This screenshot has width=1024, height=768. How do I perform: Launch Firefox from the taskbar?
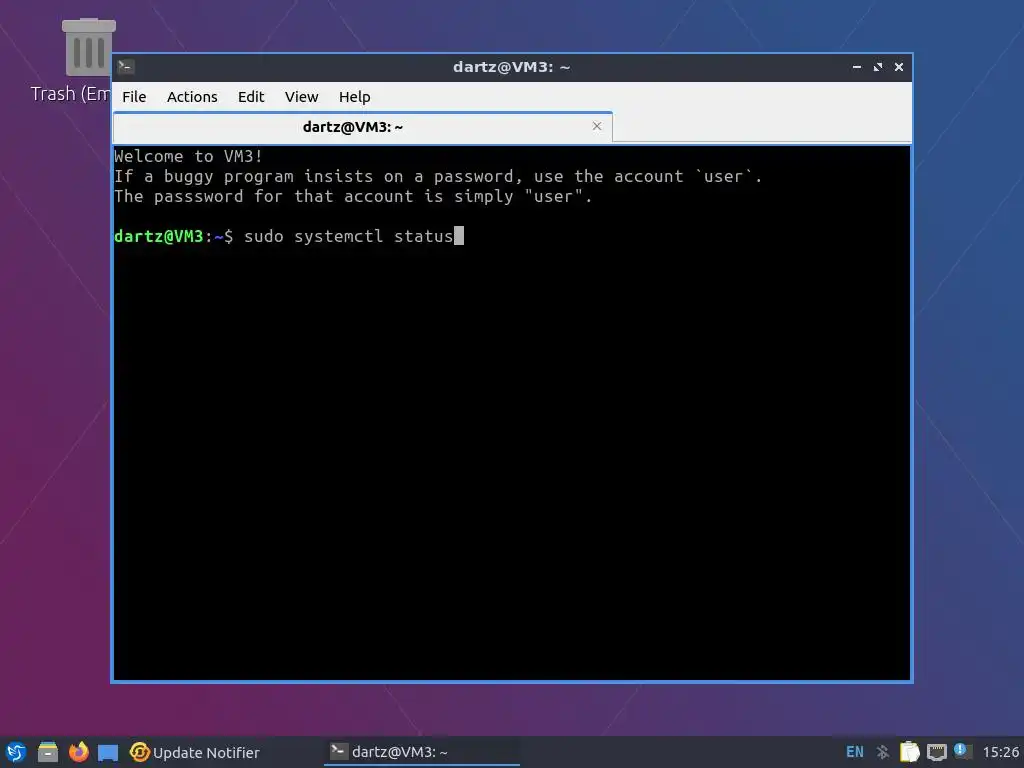pos(78,752)
